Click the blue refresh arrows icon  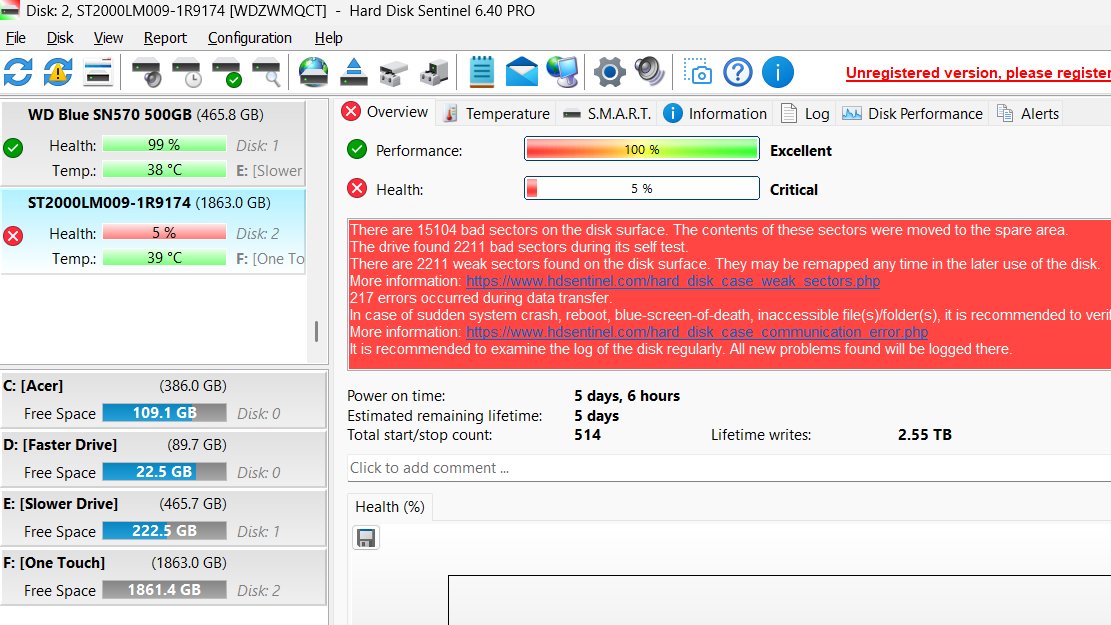coord(18,72)
